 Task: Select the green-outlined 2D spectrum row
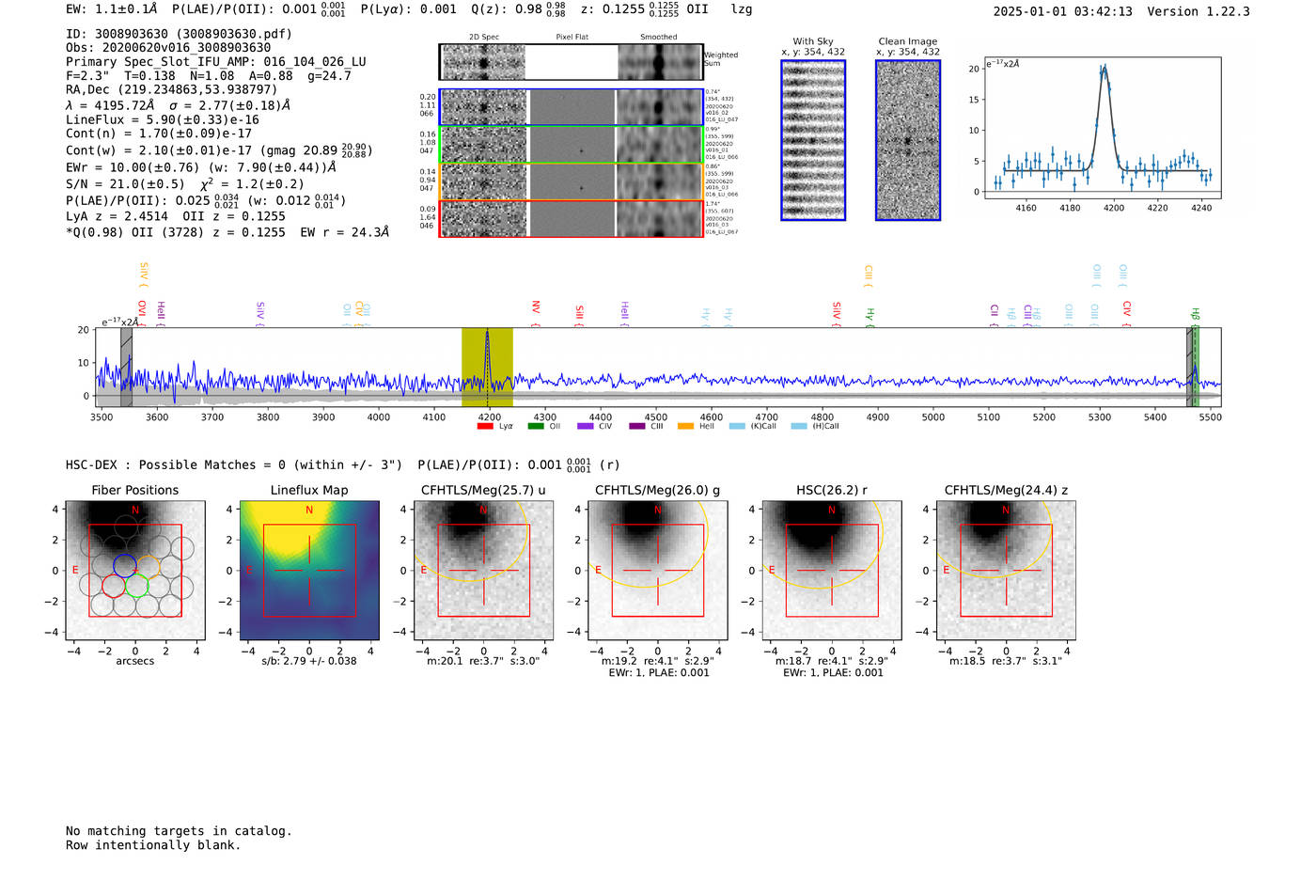[571, 145]
